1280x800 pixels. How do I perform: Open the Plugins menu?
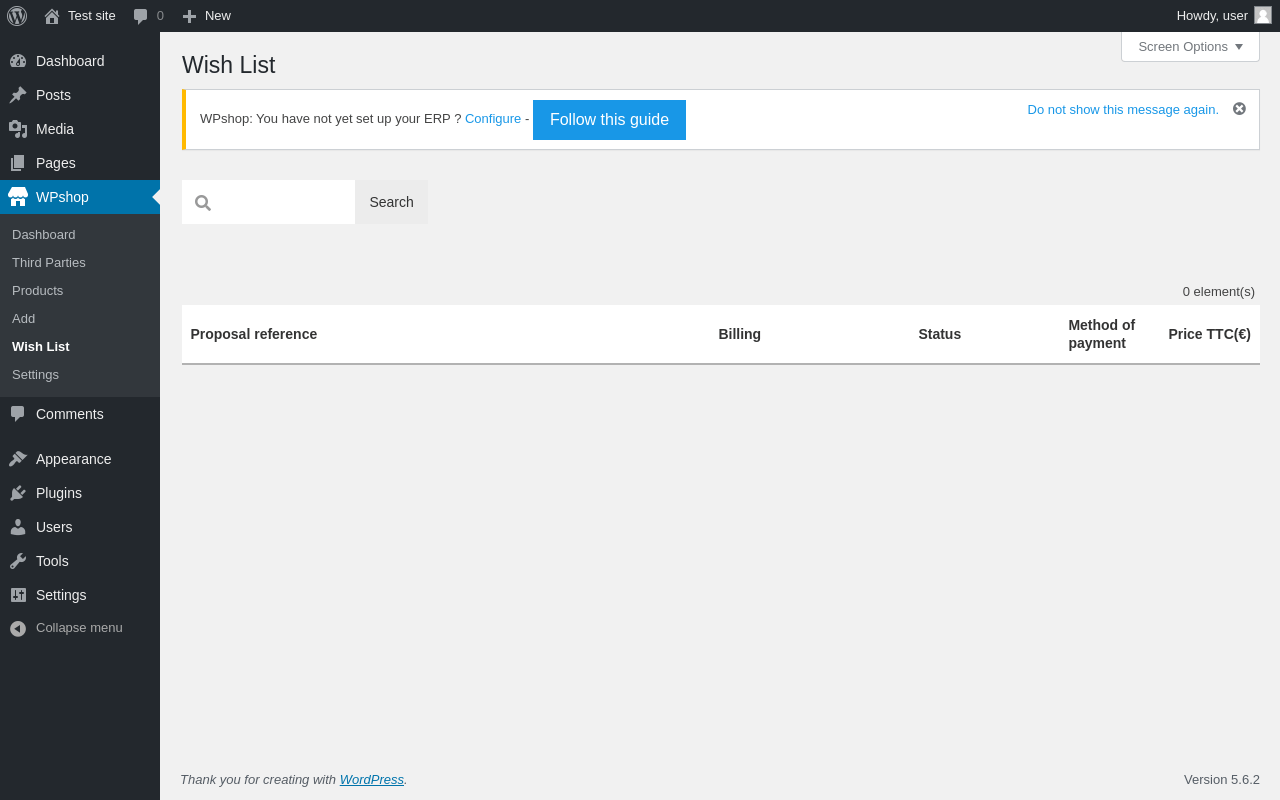point(80,493)
